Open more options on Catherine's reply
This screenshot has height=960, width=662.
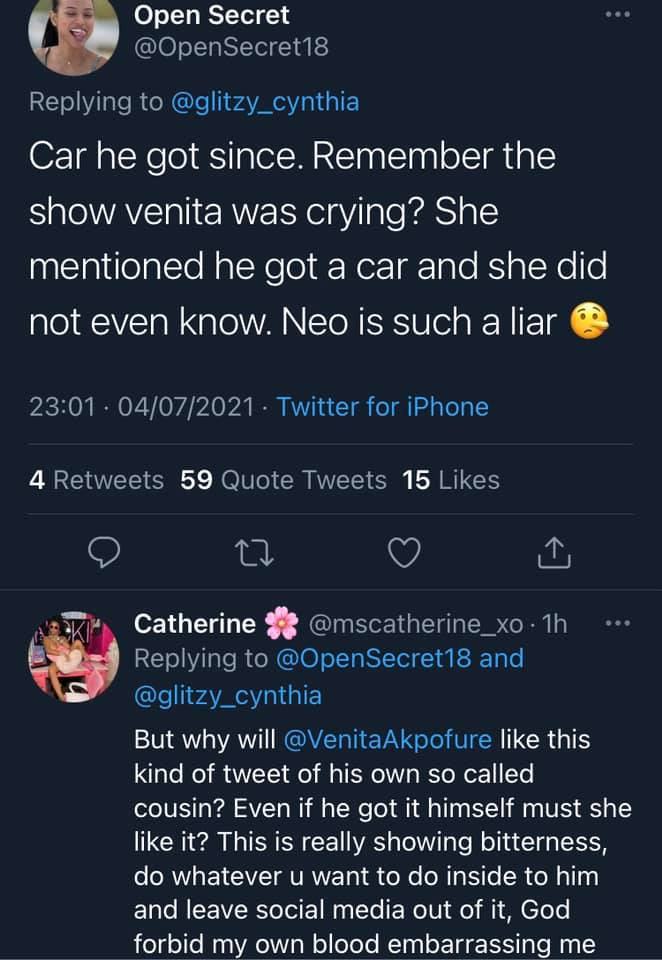pos(618,623)
